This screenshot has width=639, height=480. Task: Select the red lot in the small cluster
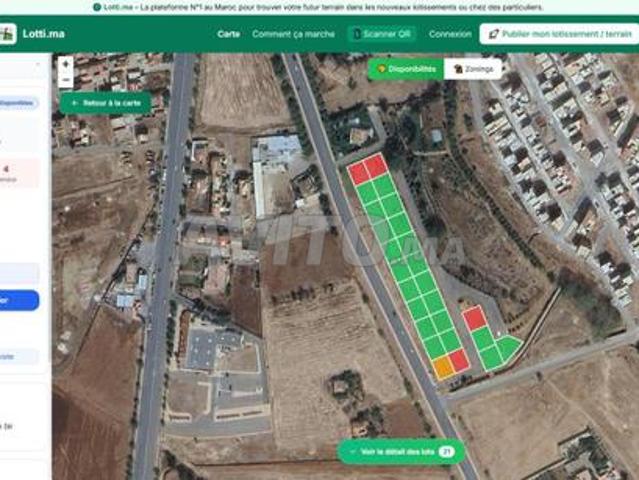tap(474, 318)
